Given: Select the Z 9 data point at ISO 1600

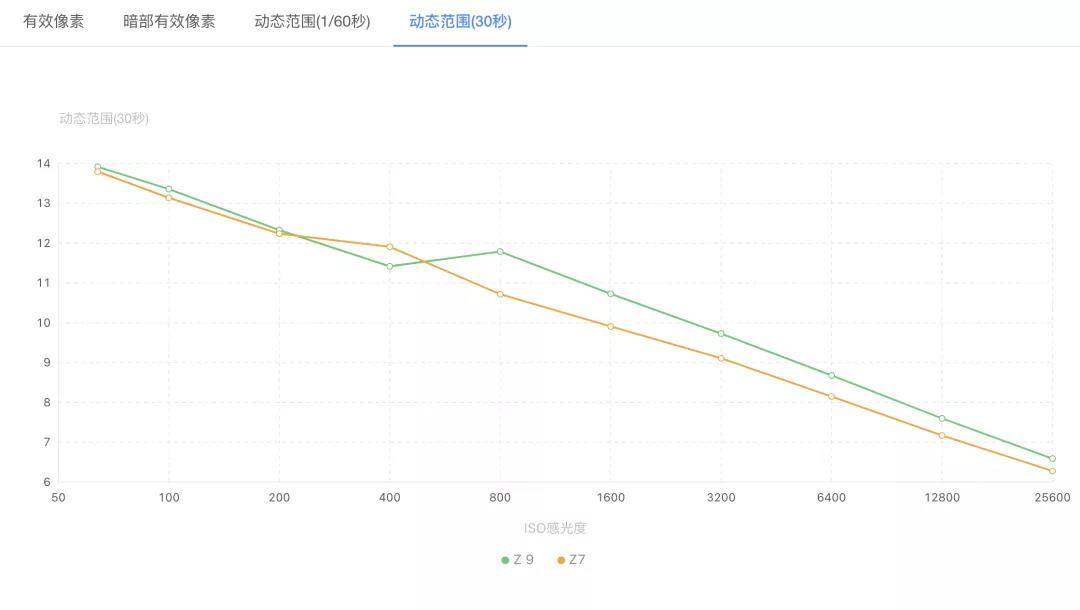Looking at the screenshot, I should pyautogui.click(x=610, y=293).
